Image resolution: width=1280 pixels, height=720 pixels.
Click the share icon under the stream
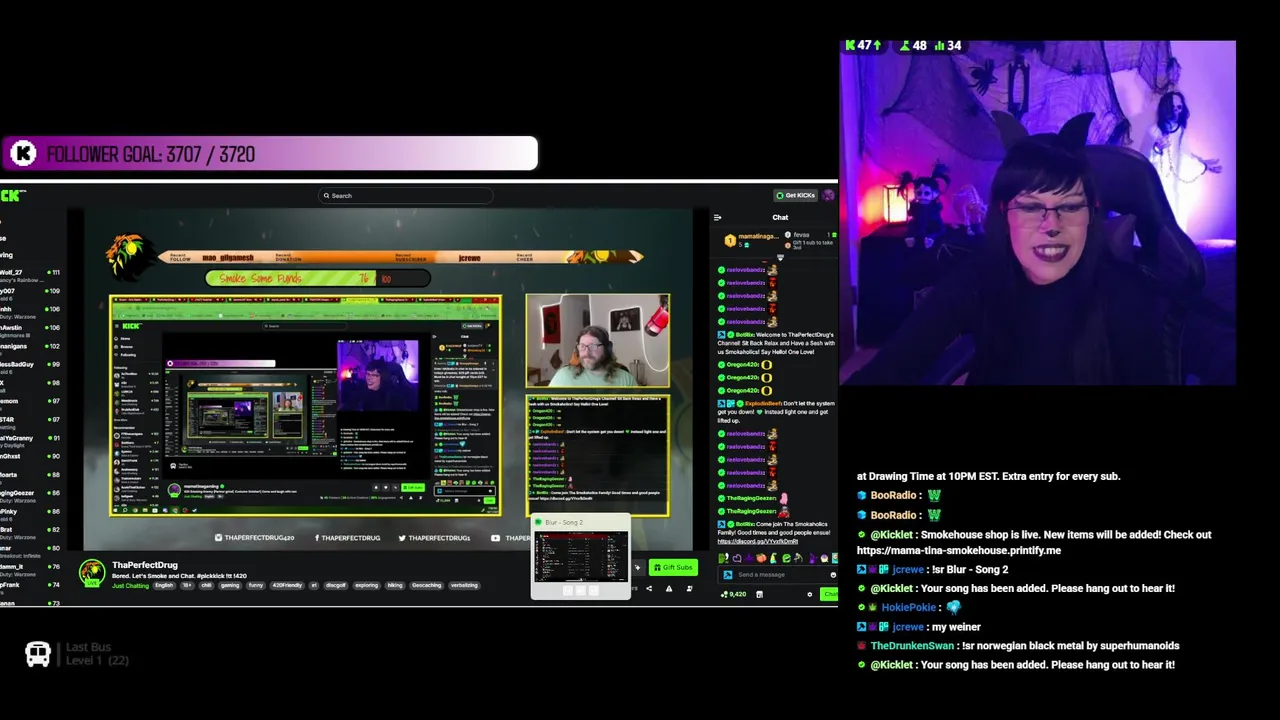[648, 589]
